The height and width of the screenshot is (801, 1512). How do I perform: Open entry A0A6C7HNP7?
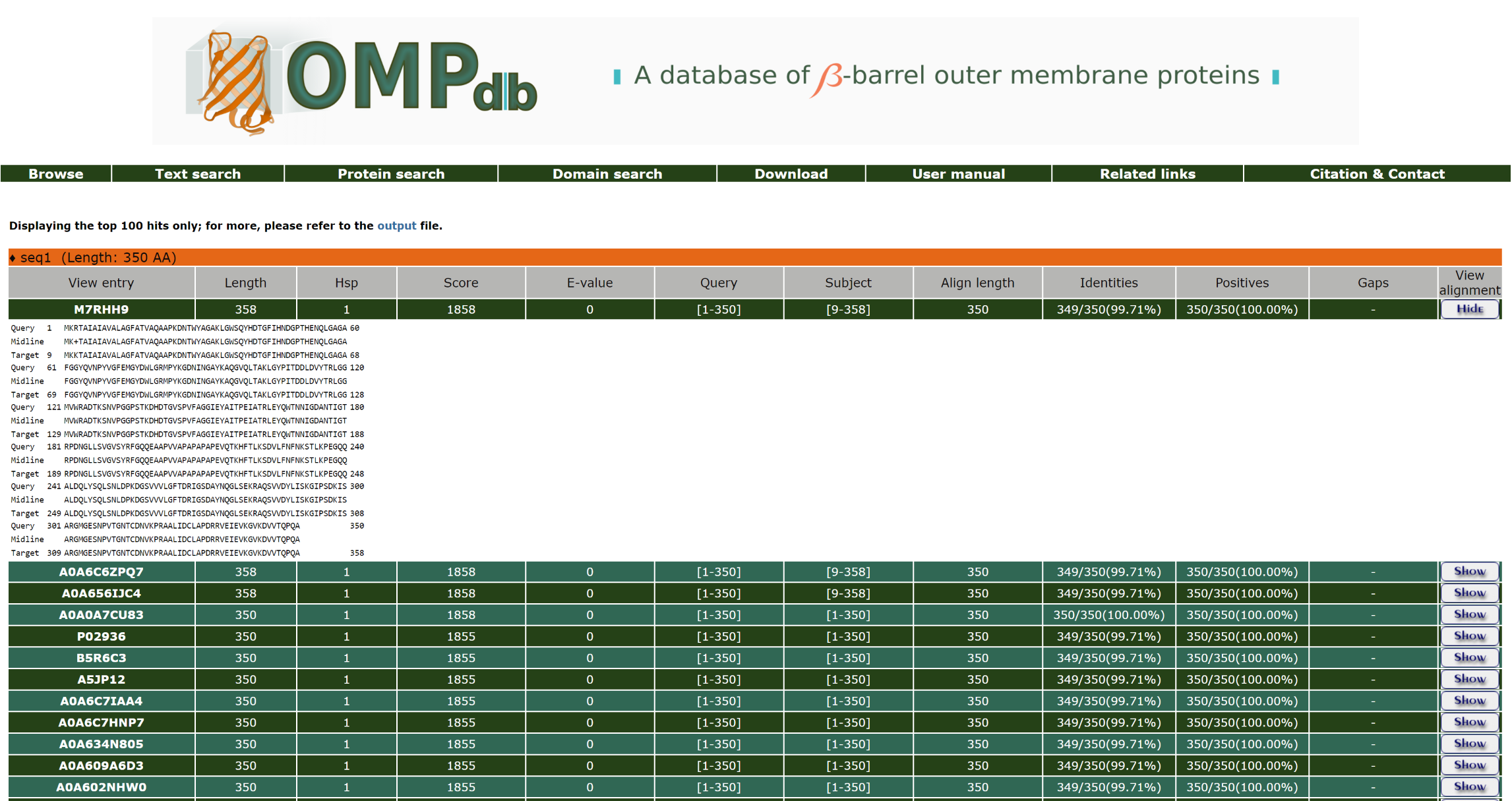pos(101,723)
